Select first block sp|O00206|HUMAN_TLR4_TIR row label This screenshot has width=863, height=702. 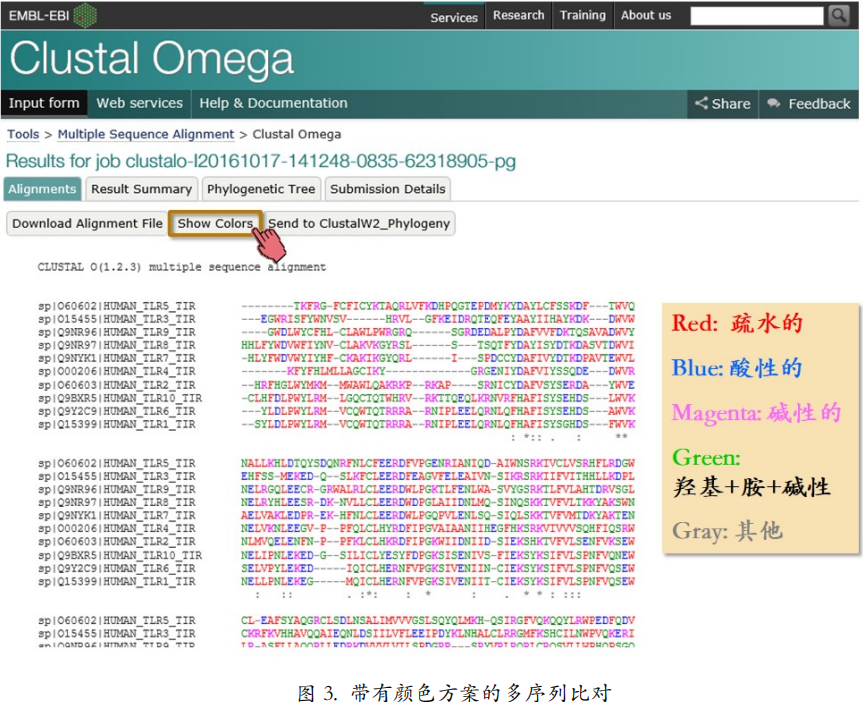point(117,372)
